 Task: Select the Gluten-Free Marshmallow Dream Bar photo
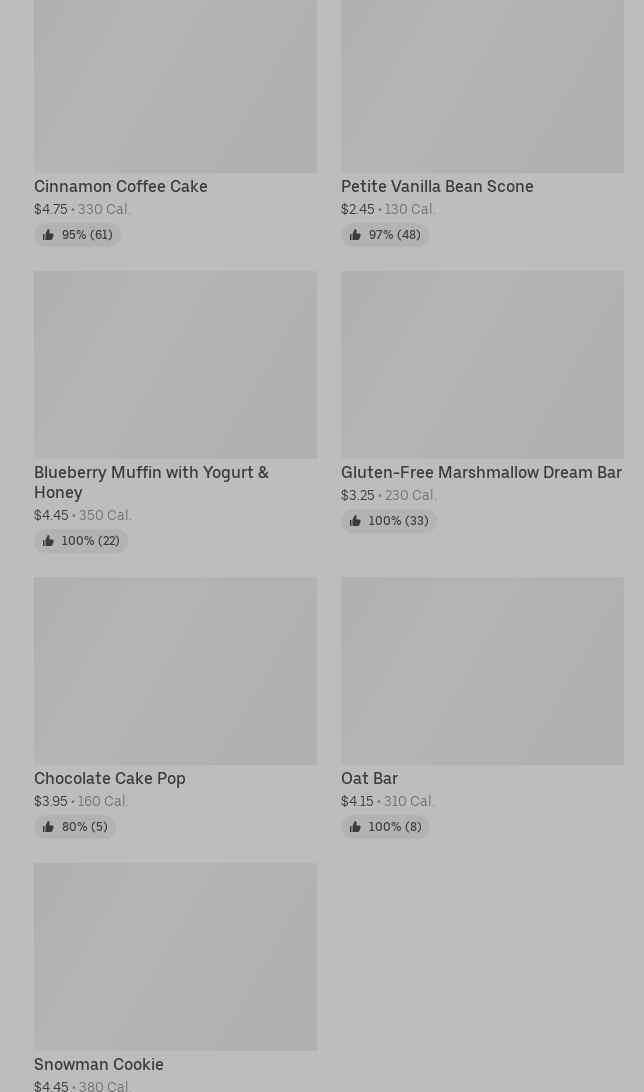482,364
